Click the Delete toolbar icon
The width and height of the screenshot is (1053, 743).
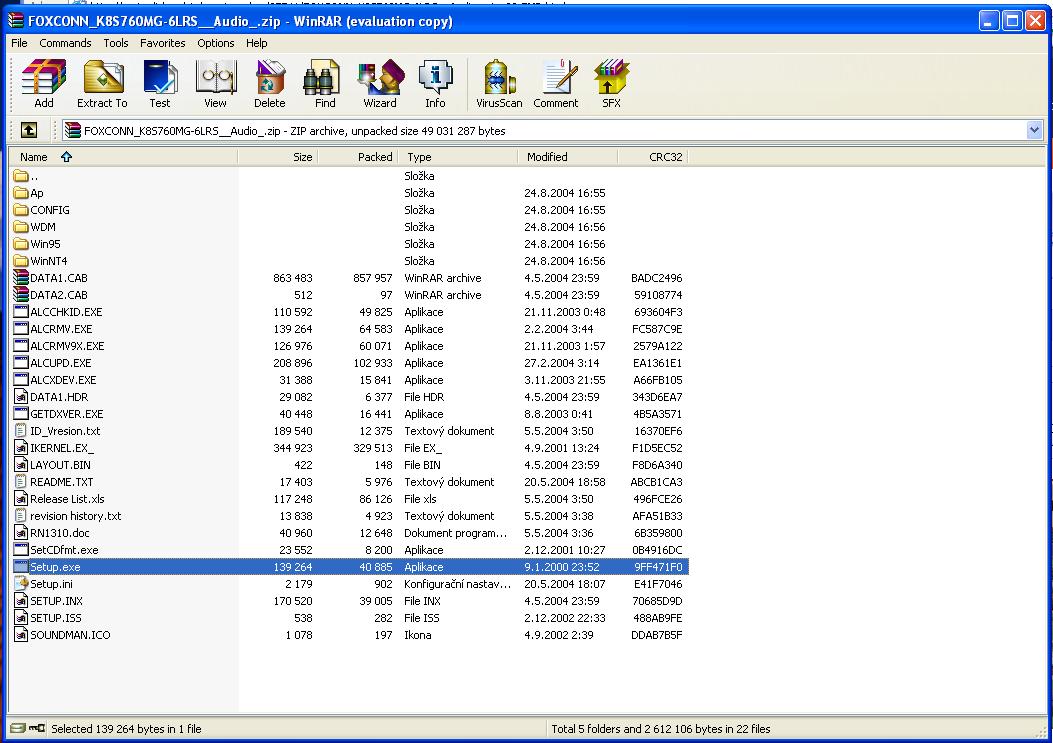[x=269, y=83]
